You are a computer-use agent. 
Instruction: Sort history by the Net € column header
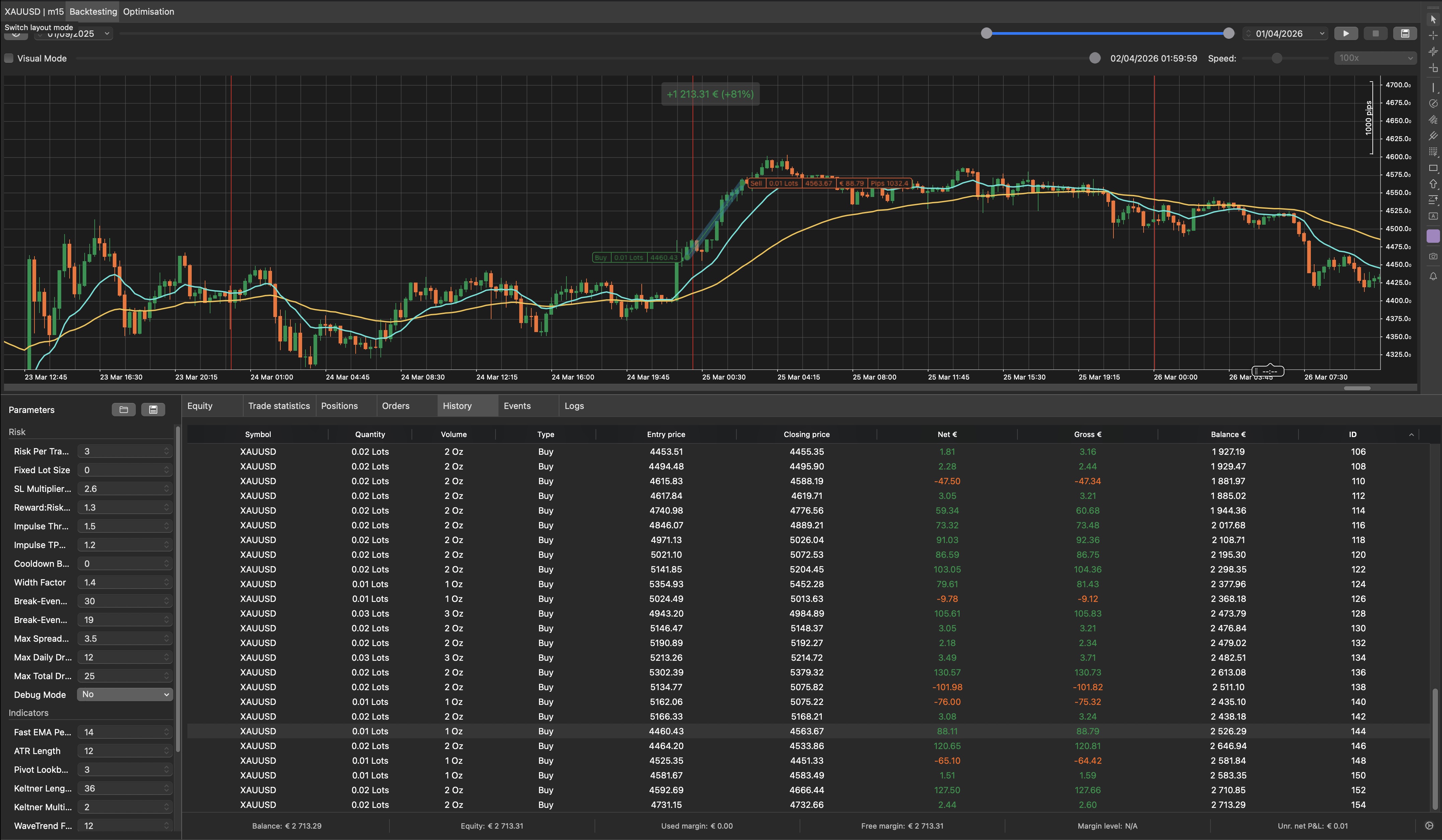(947, 435)
